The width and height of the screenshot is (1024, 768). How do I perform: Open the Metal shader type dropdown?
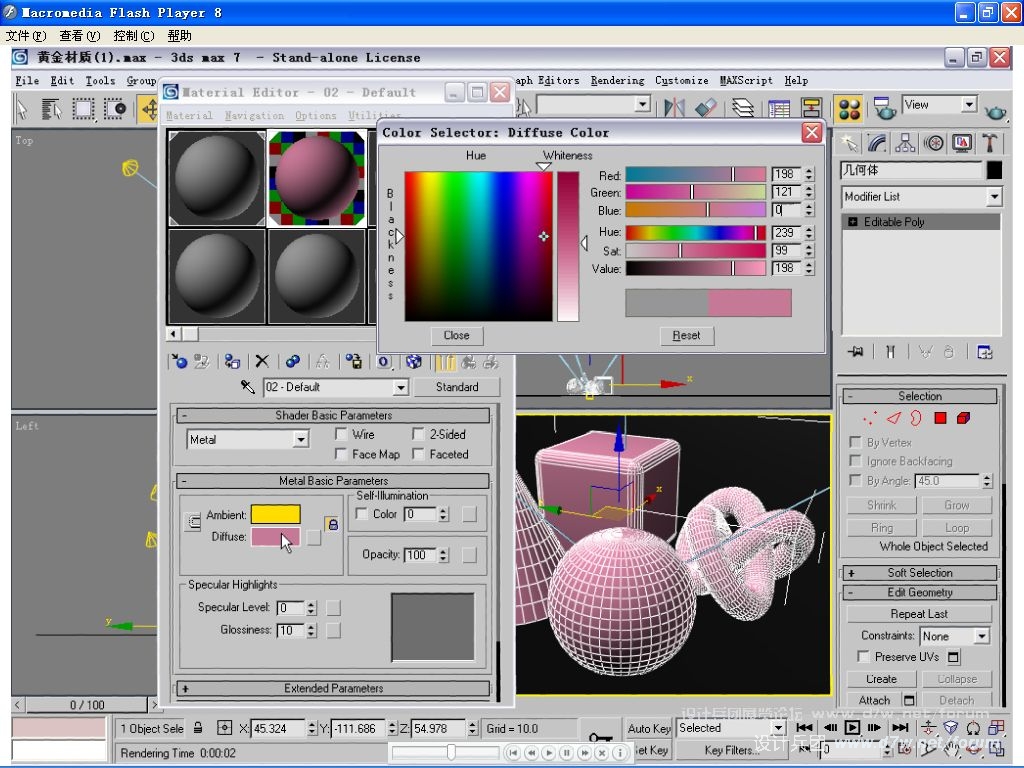click(300, 440)
